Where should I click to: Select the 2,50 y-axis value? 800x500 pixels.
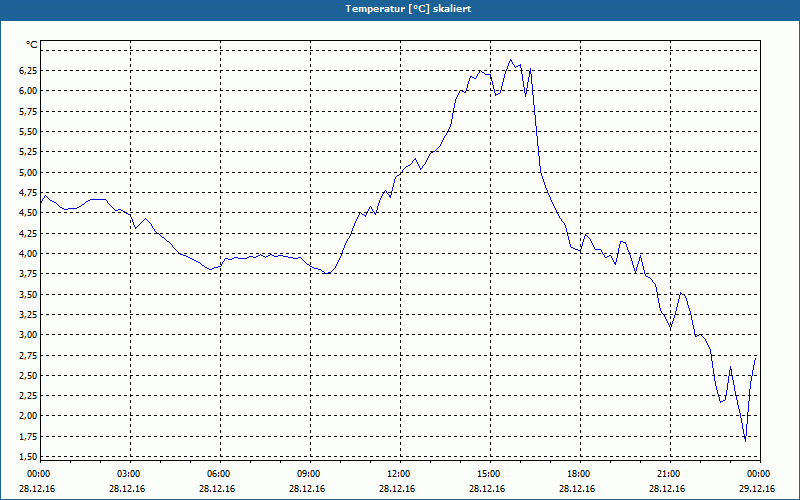coord(28,376)
